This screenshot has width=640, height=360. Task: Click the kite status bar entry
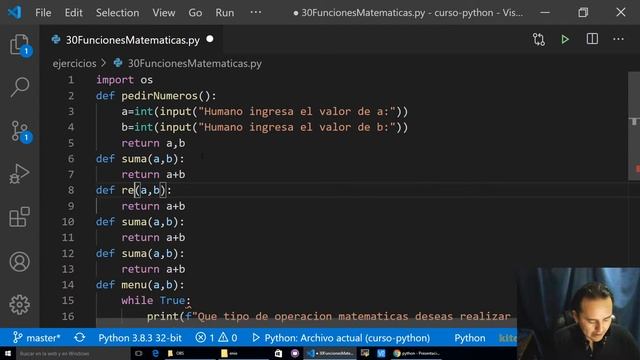tap(507, 338)
